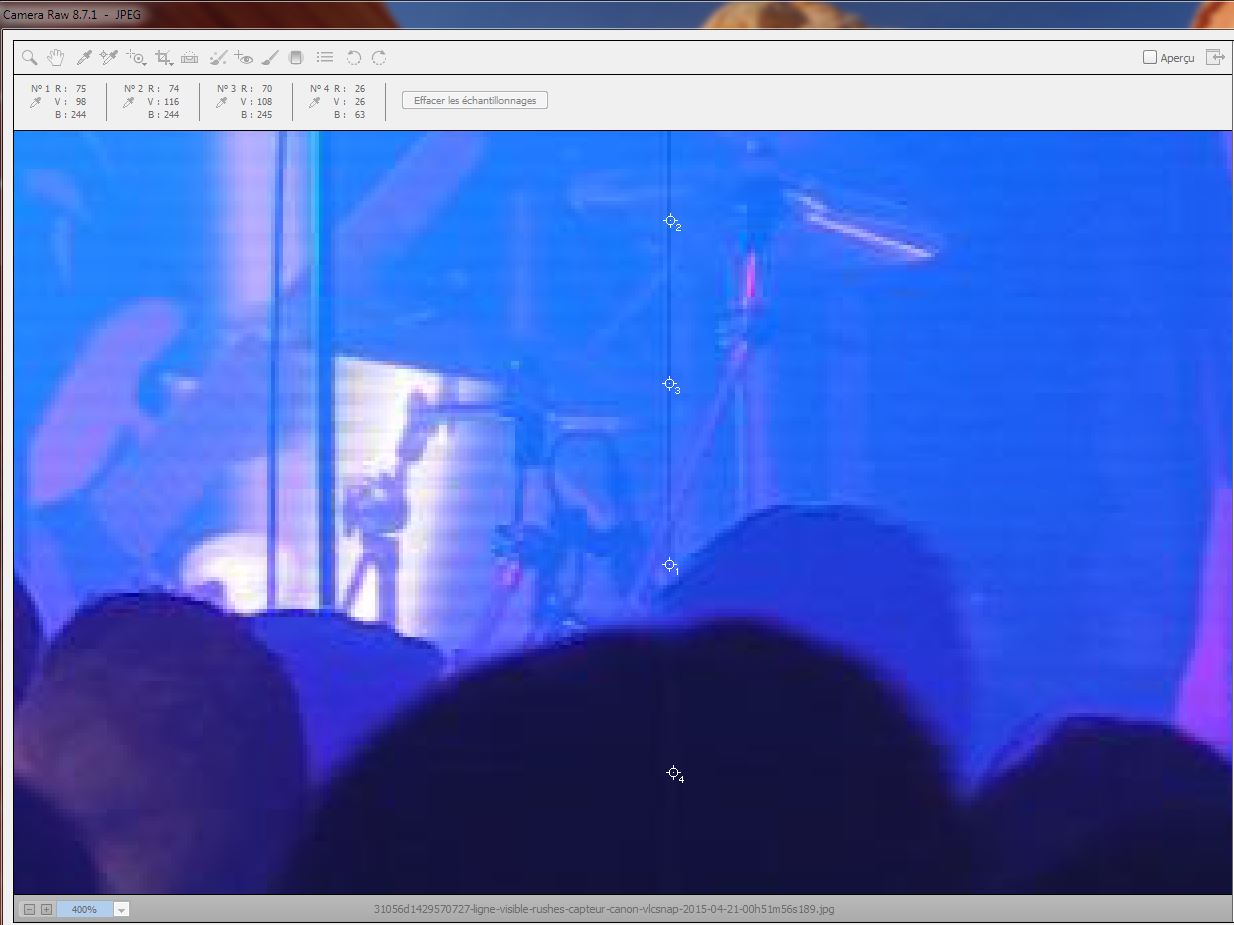Click the Nº 3 B: 245 readout

click(256, 115)
